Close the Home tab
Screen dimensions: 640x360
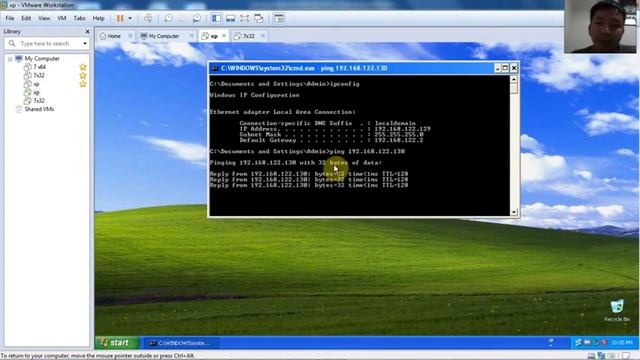click(130, 36)
